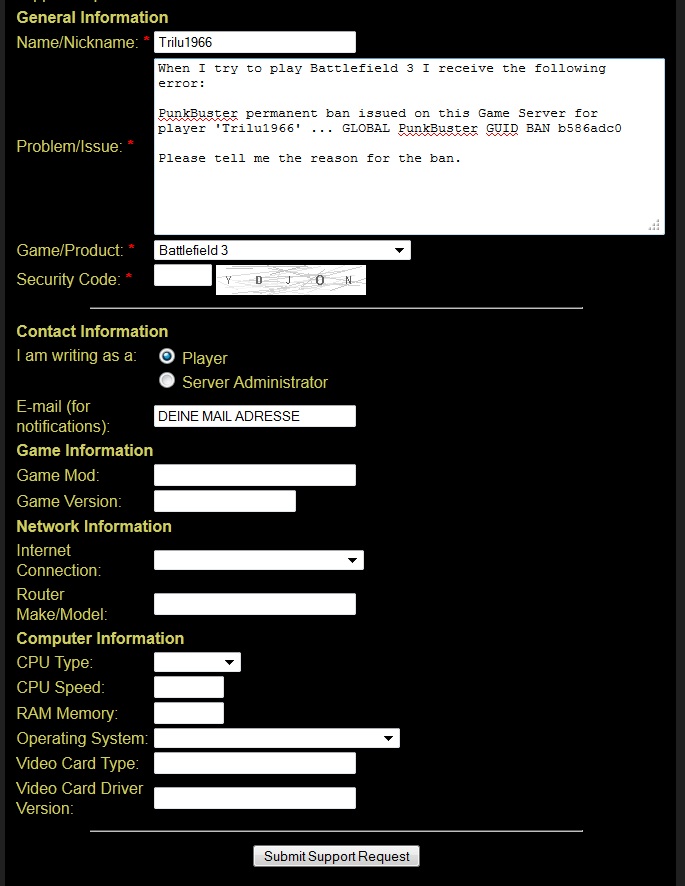Focus the Game Mod text field
This screenshot has height=886, width=685.
(x=255, y=475)
